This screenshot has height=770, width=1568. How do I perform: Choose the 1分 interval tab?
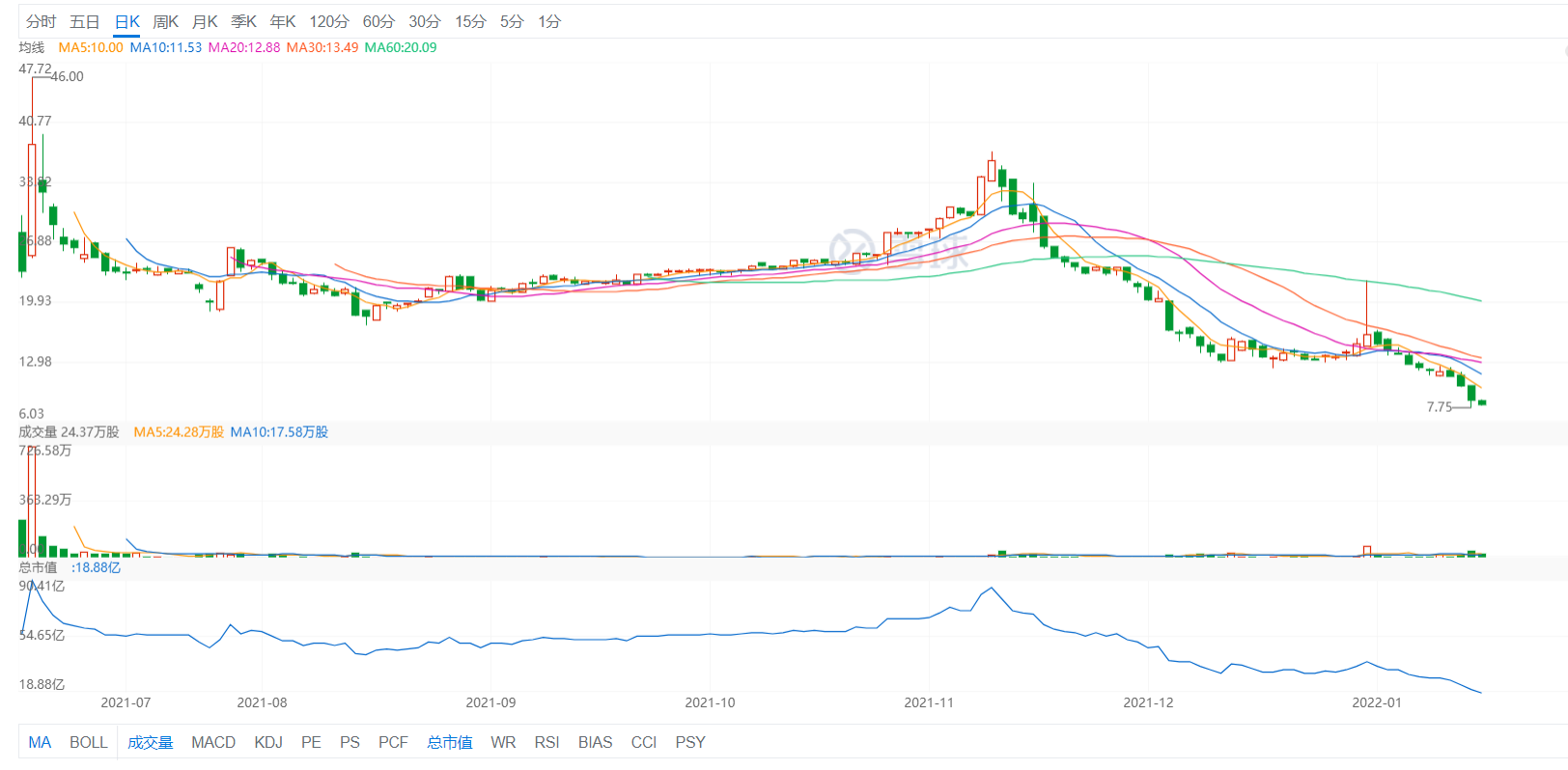(x=549, y=21)
